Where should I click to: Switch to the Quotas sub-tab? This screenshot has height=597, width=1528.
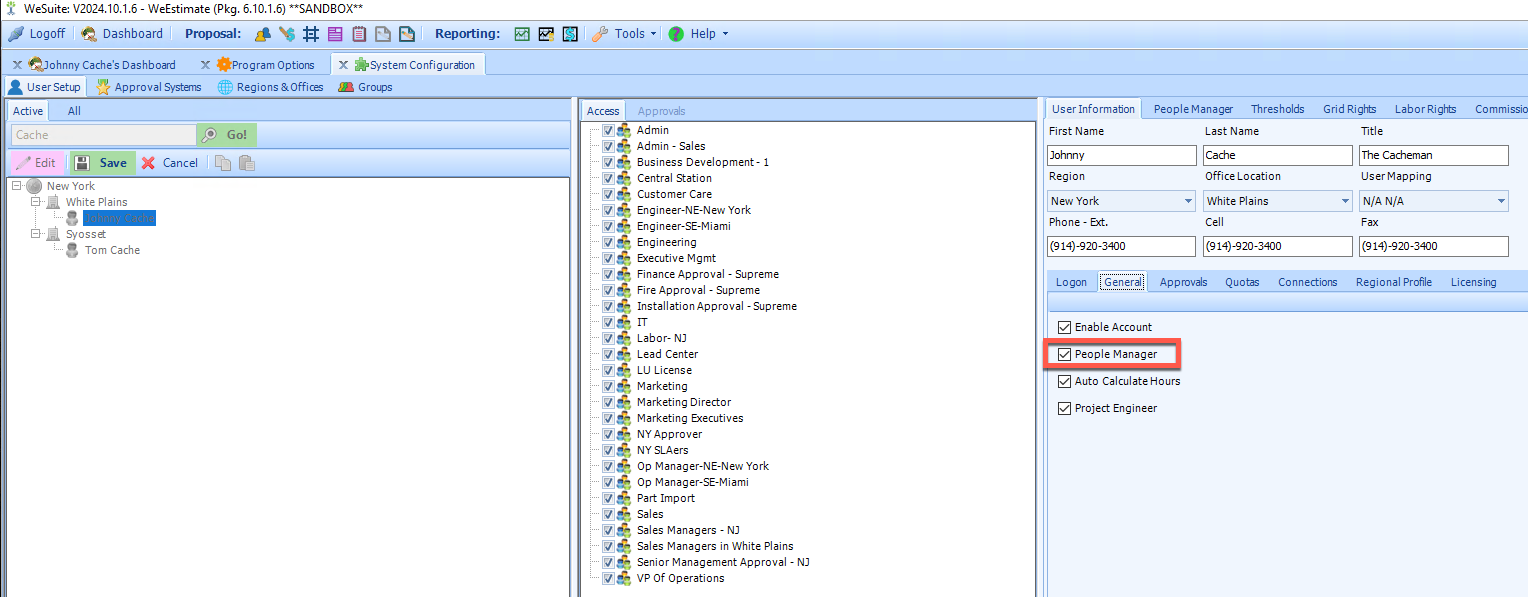click(1242, 282)
